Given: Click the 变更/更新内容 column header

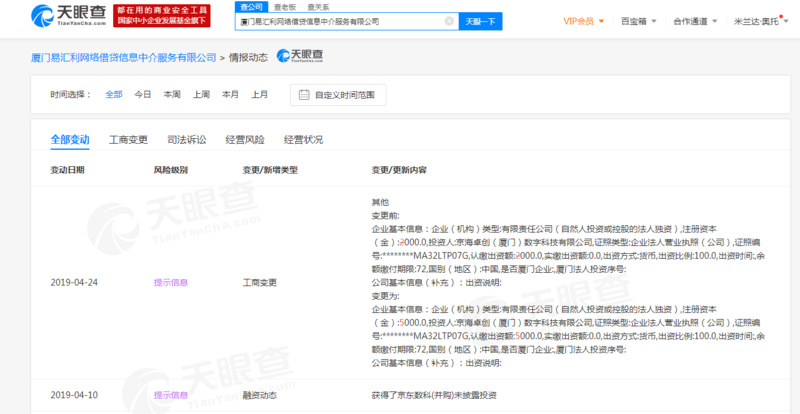Looking at the screenshot, I should (399, 170).
